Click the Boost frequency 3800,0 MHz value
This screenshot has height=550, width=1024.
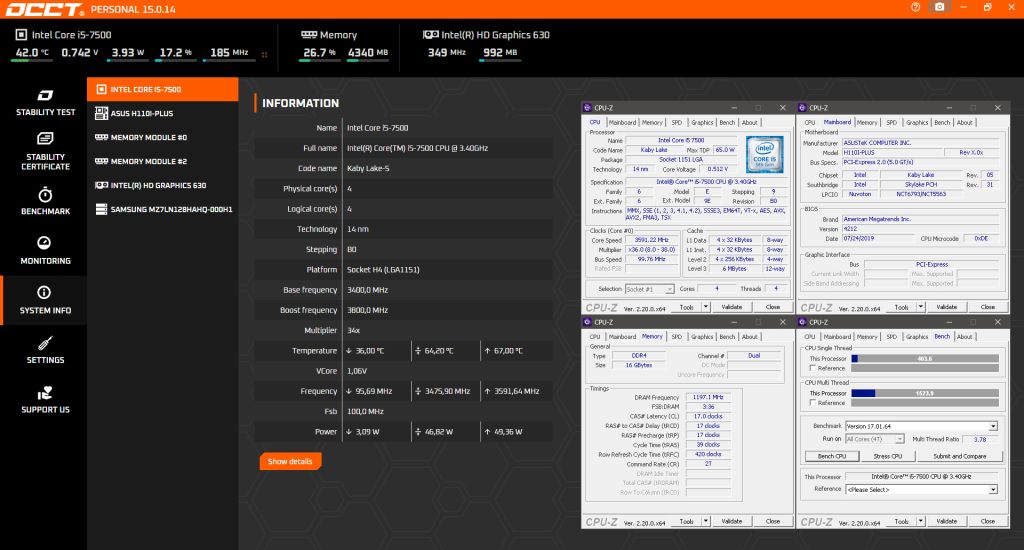pyautogui.click(x=368, y=310)
